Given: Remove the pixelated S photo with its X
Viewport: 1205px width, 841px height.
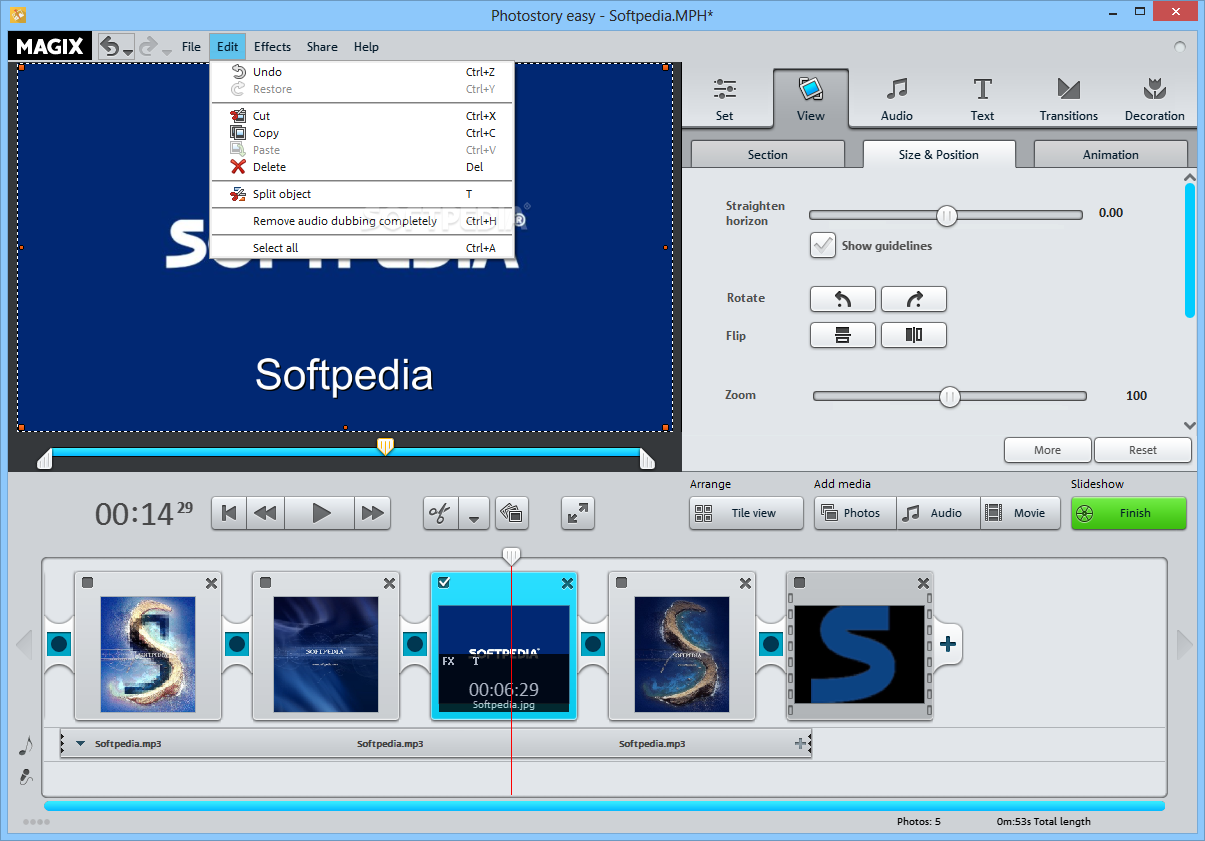Looking at the screenshot, I should tap(211, 583).
